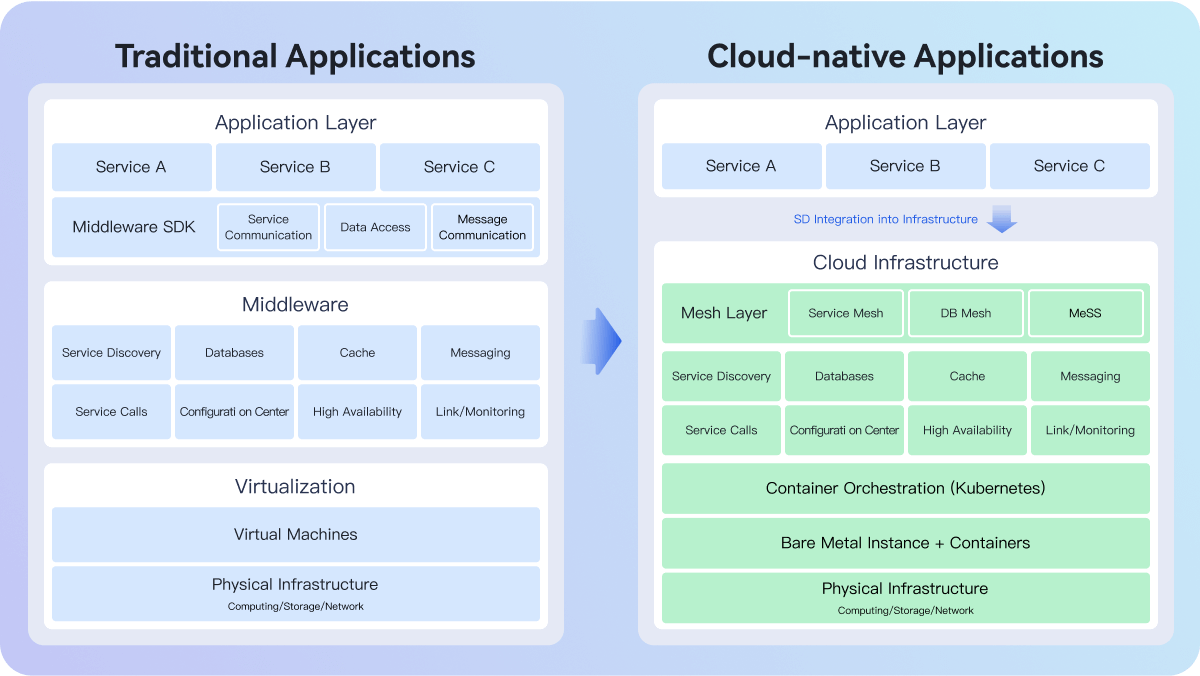Select Service C in Cloud-native Applications

pyautogui.click(x=1070, y=166)
